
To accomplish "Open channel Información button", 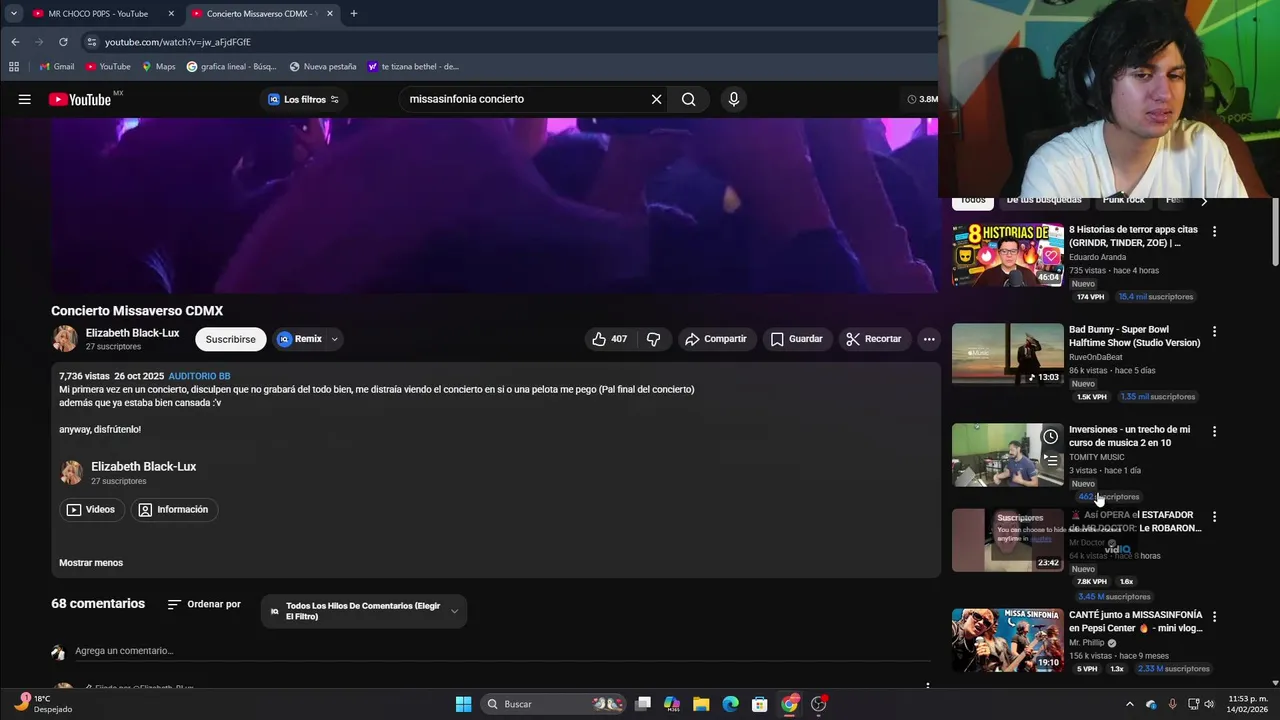I will point(174,510).
